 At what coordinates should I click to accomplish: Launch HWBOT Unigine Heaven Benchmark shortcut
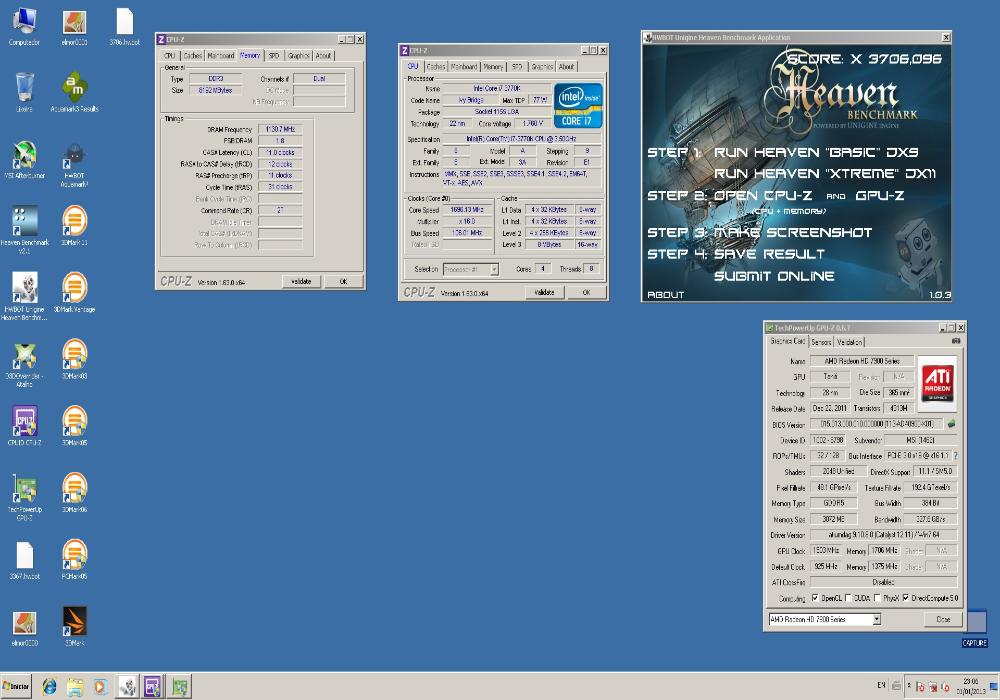24,296
